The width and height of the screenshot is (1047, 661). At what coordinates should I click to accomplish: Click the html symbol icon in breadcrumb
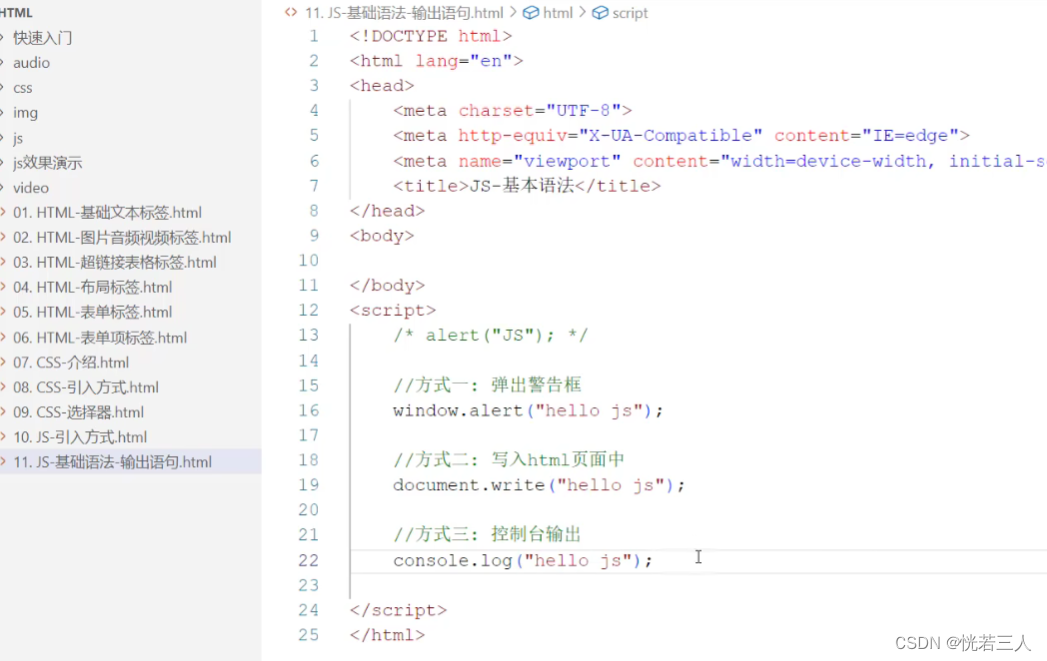[x=531, y=13]
